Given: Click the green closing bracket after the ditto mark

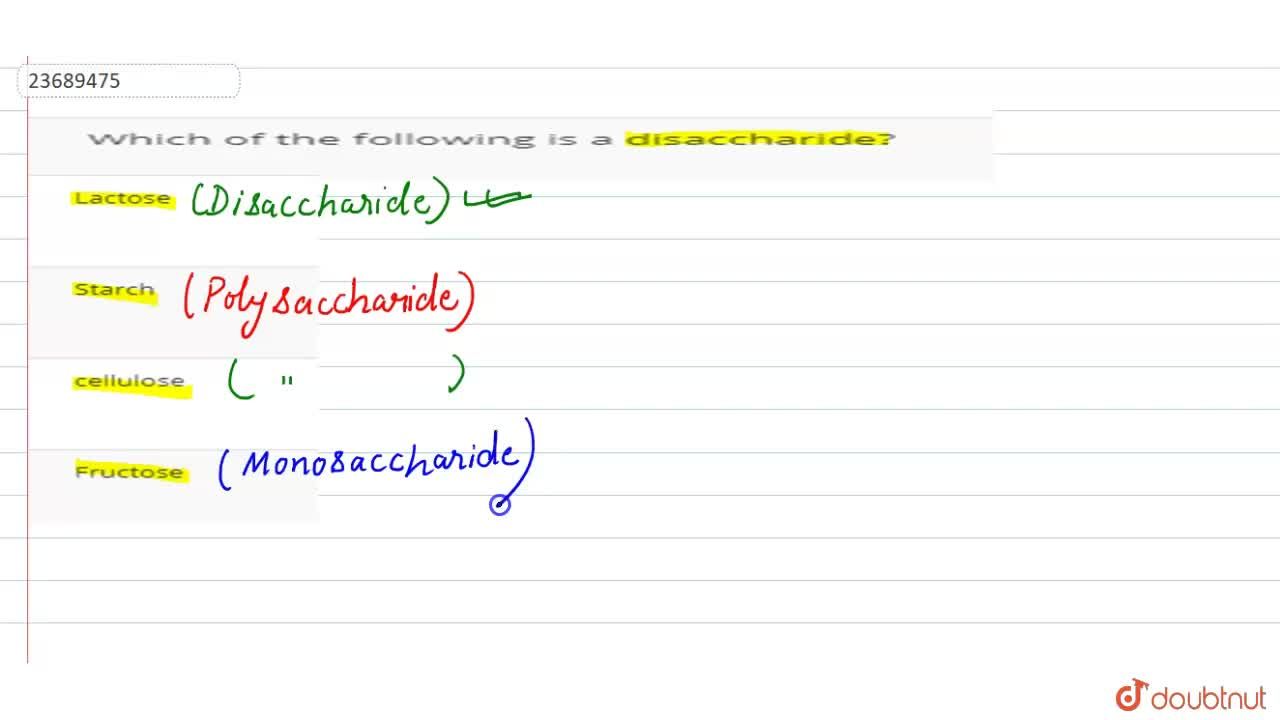Looking at the screenshot, I should tap(457, 375).
